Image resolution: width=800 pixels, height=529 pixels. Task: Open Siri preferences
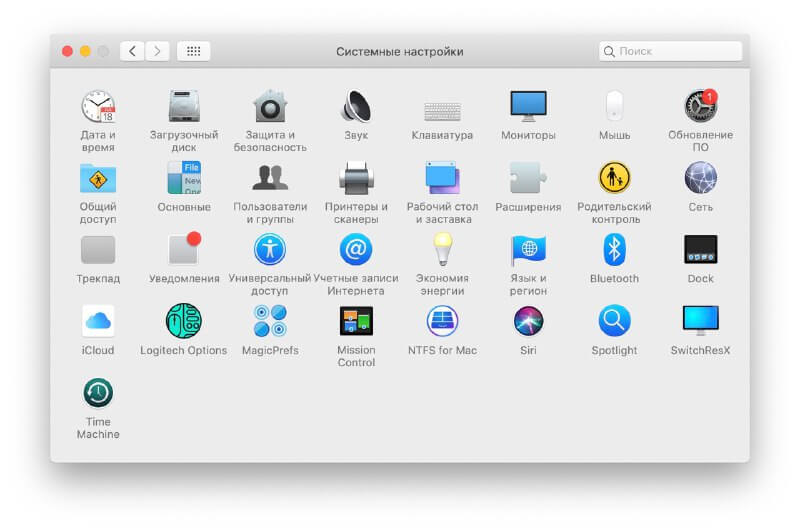coord(528,321)
